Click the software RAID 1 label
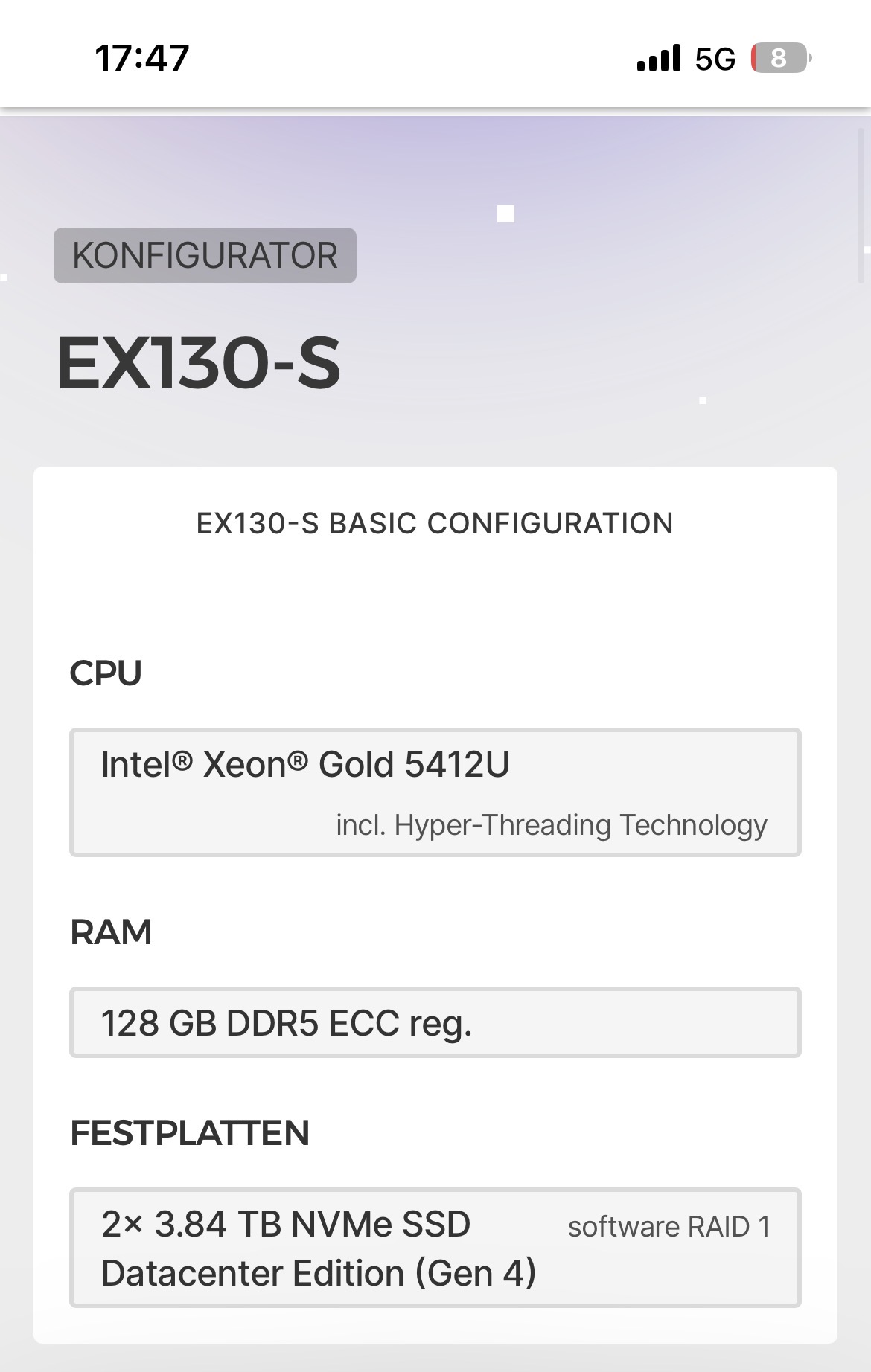 coord(669,1227)
